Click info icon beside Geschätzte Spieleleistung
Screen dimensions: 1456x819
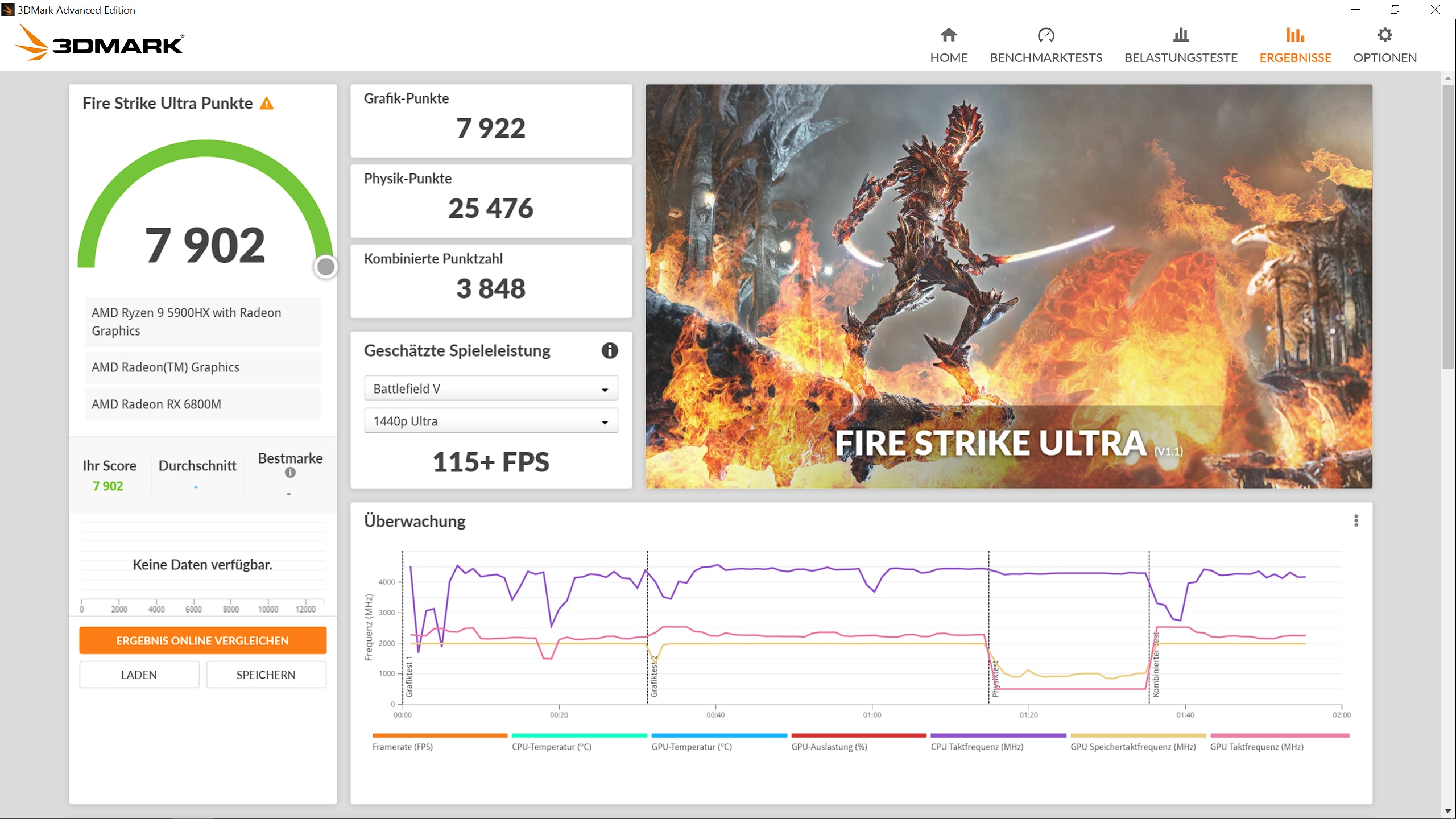coord(609,350)
